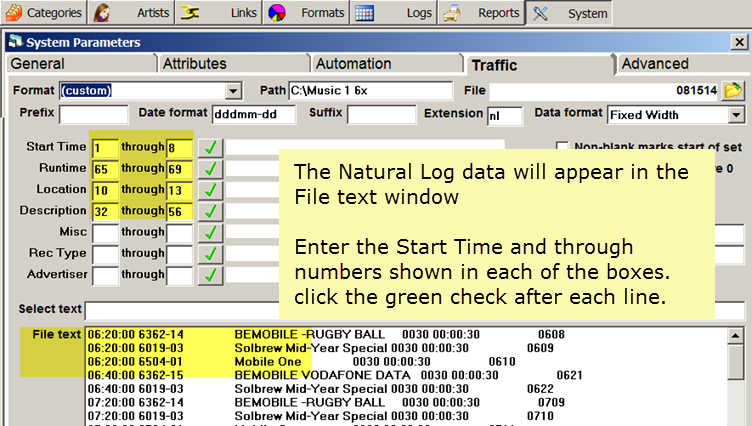Image resolution: width=752 pixels, height=426 pixels.
Task: Open the Reports toolbar section
Action: click(481, 12)
